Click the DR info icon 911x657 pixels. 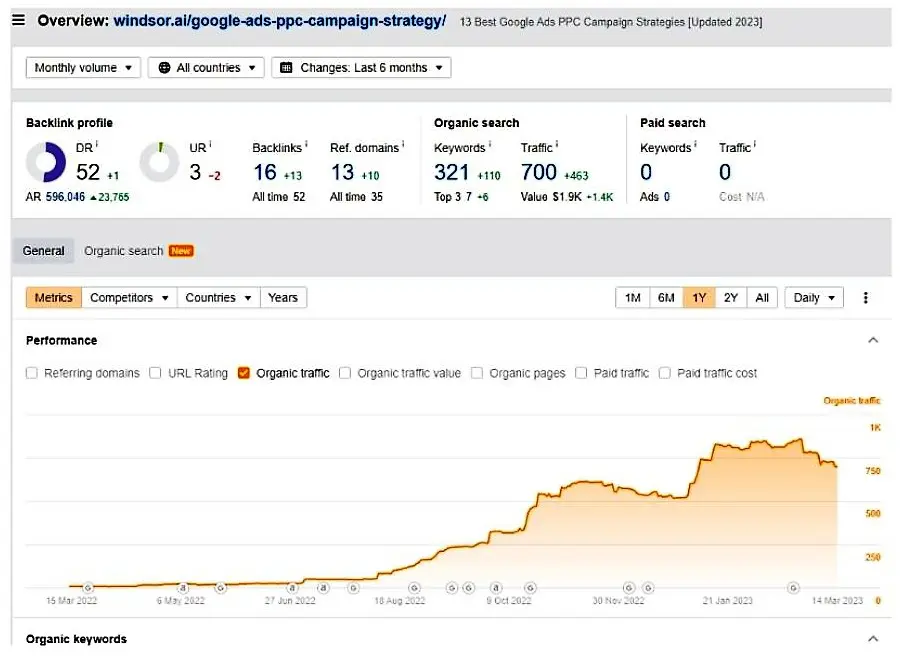97,144
